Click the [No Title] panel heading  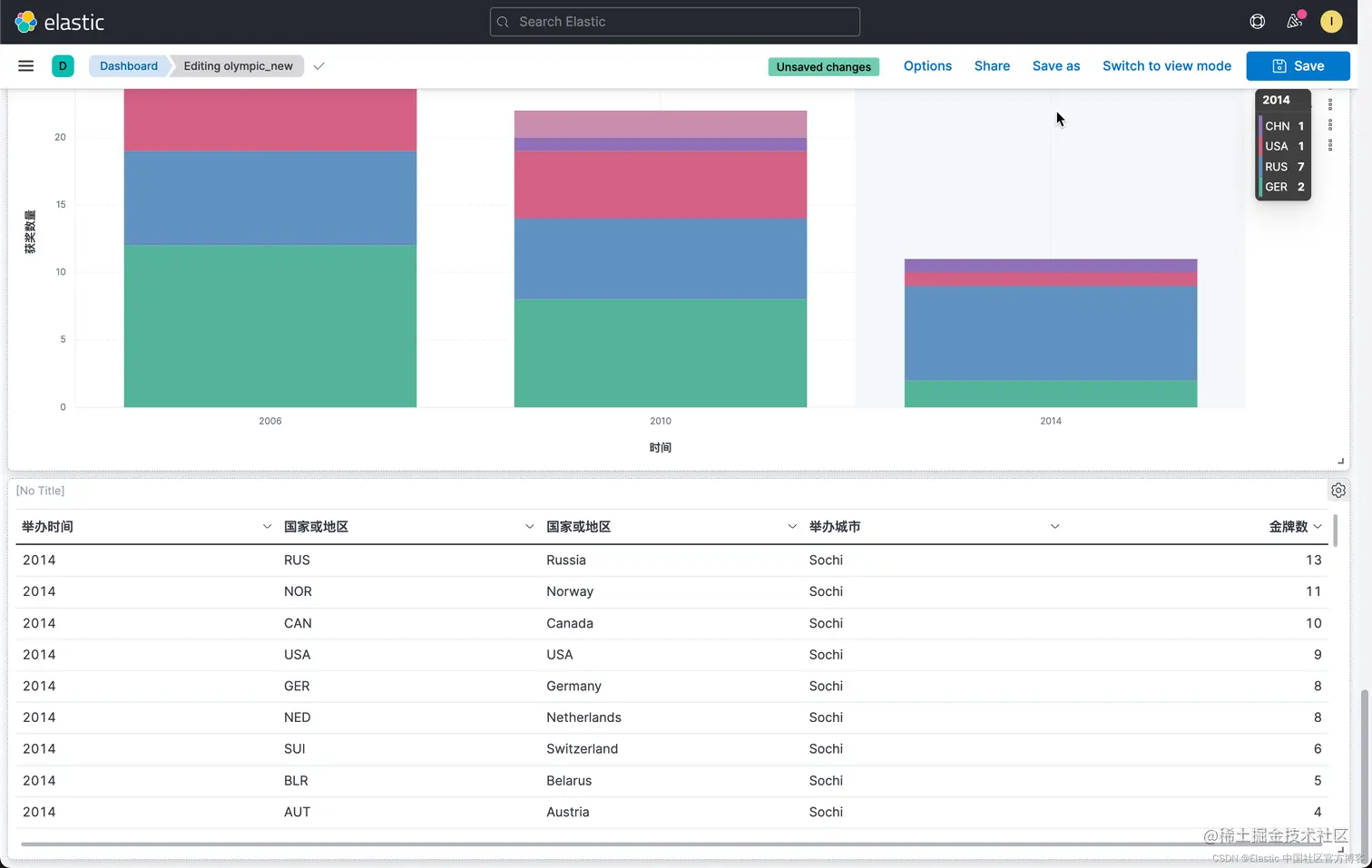point(41,491)
